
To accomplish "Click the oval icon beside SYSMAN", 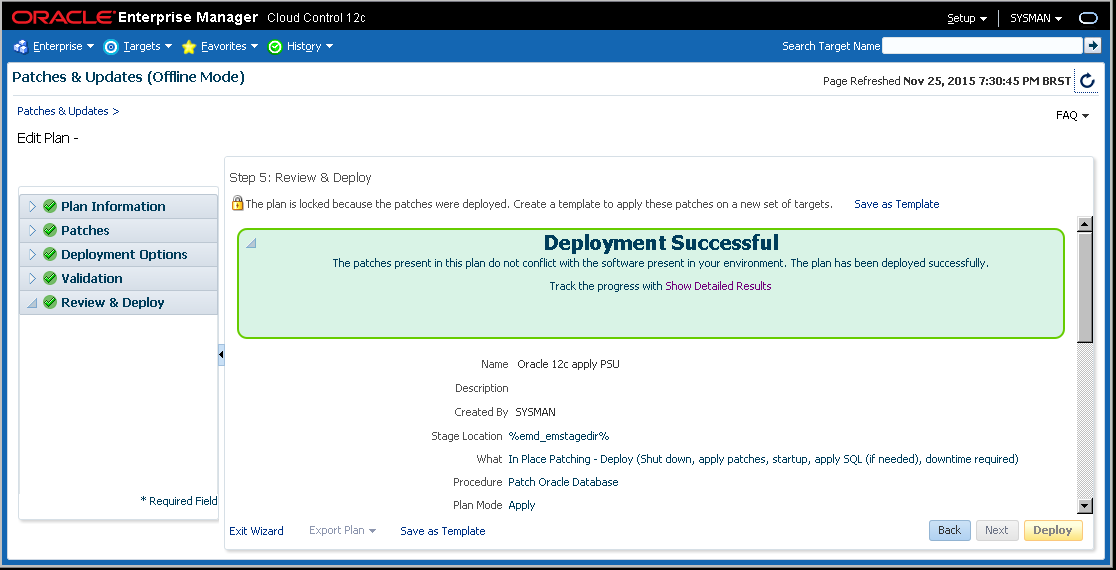I will pos(1089,19).
